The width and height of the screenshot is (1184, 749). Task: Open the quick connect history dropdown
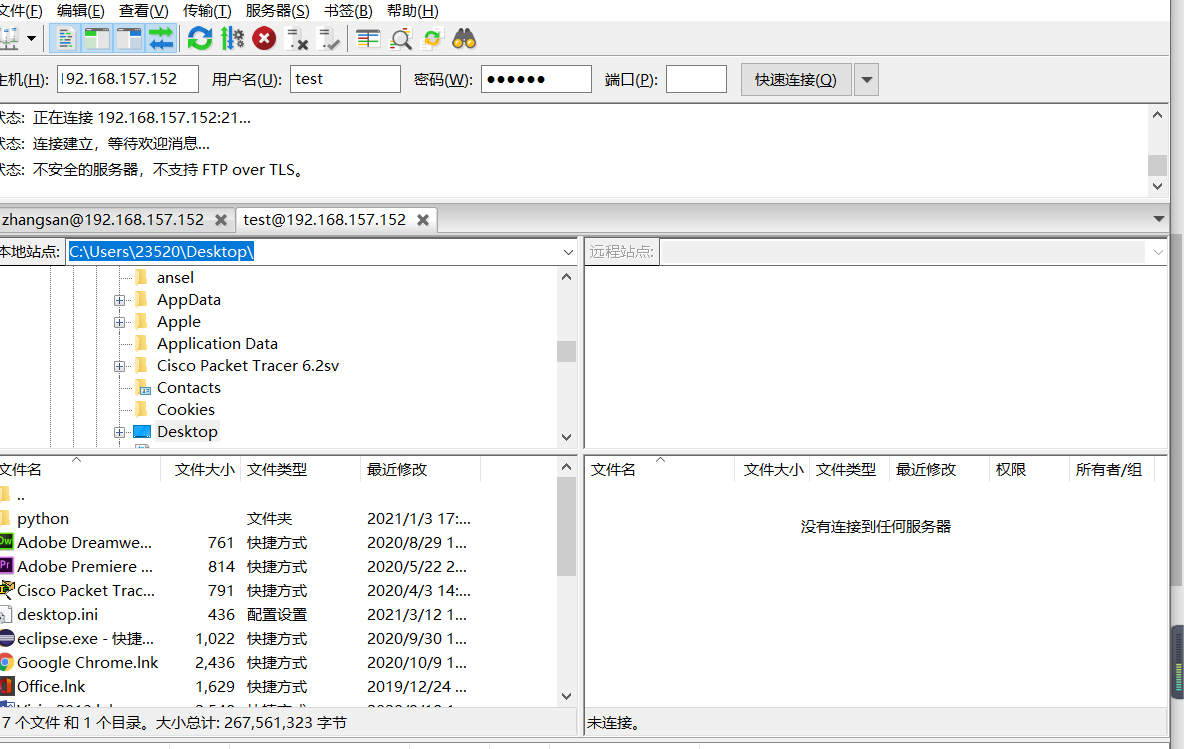(866, 79)
